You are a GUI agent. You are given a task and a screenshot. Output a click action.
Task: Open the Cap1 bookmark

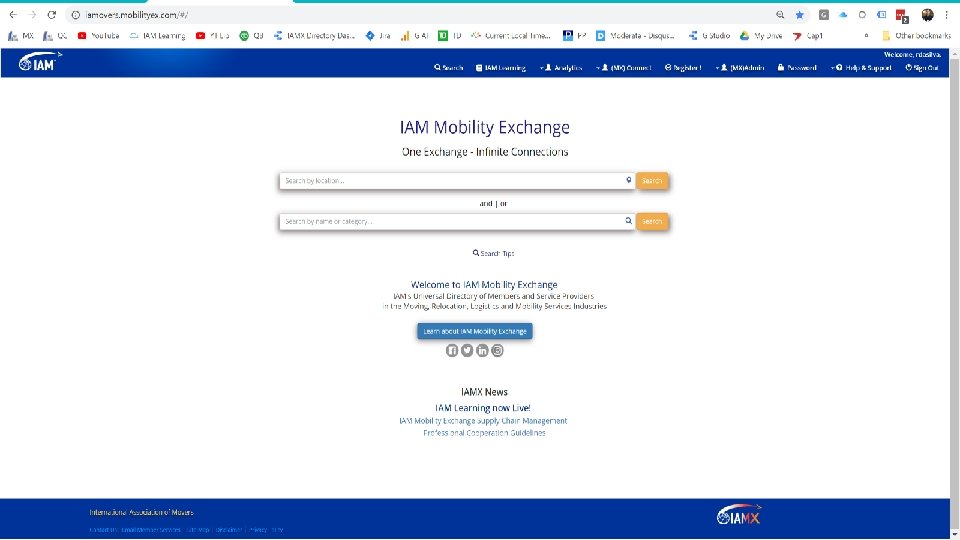click(x=808, y=36)
